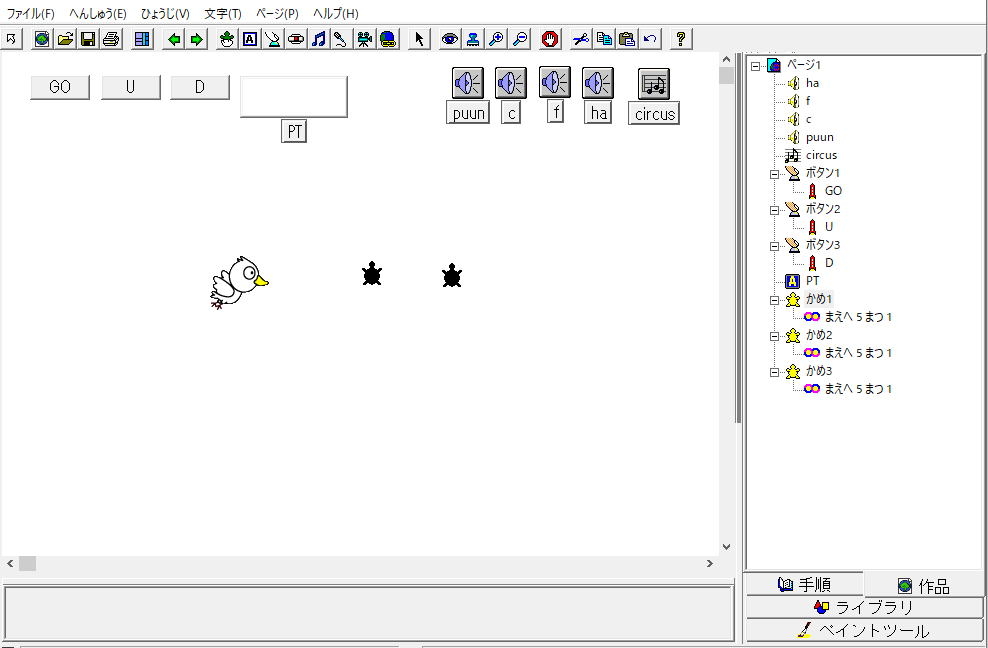Click the new project globe toolbar icon
Image resolution: width=988 pixels, height=648 pixels.
click(42, 39)
